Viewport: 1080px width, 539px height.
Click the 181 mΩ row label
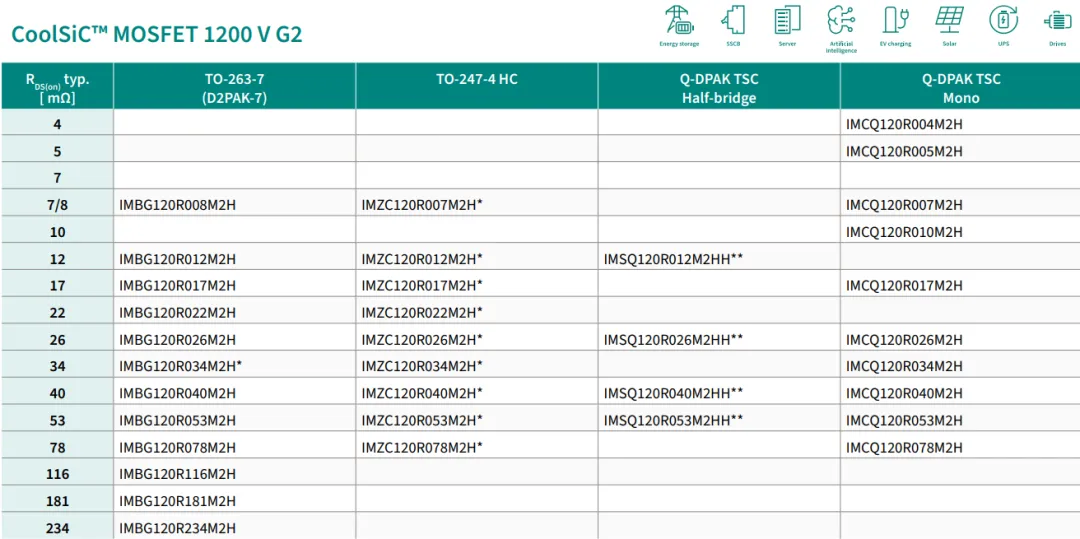click(57, 501)
